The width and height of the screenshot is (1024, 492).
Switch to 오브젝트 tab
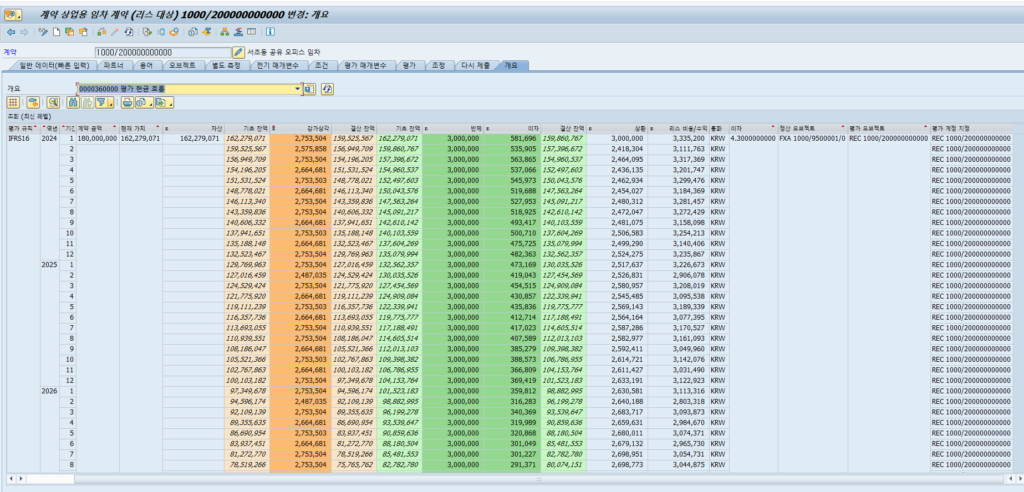(x=182, y=65)
